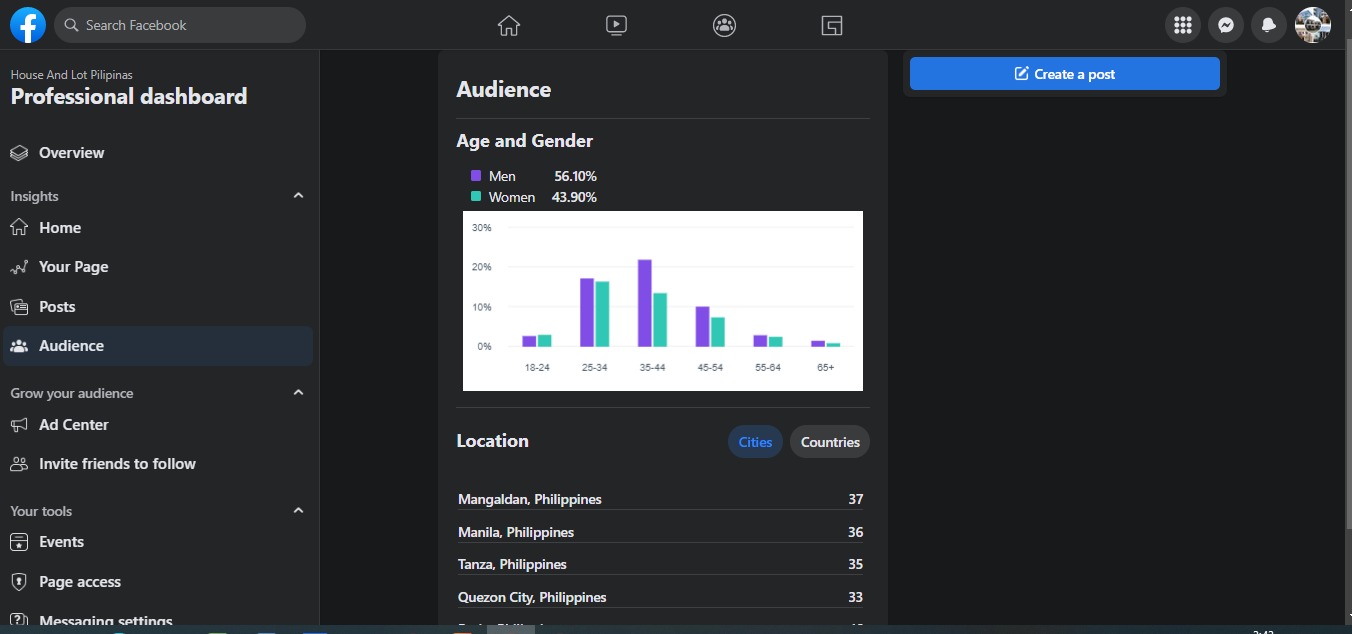Click the Facebook logo icon
This screenshot has width=1352, height=634.
(28, 25)
